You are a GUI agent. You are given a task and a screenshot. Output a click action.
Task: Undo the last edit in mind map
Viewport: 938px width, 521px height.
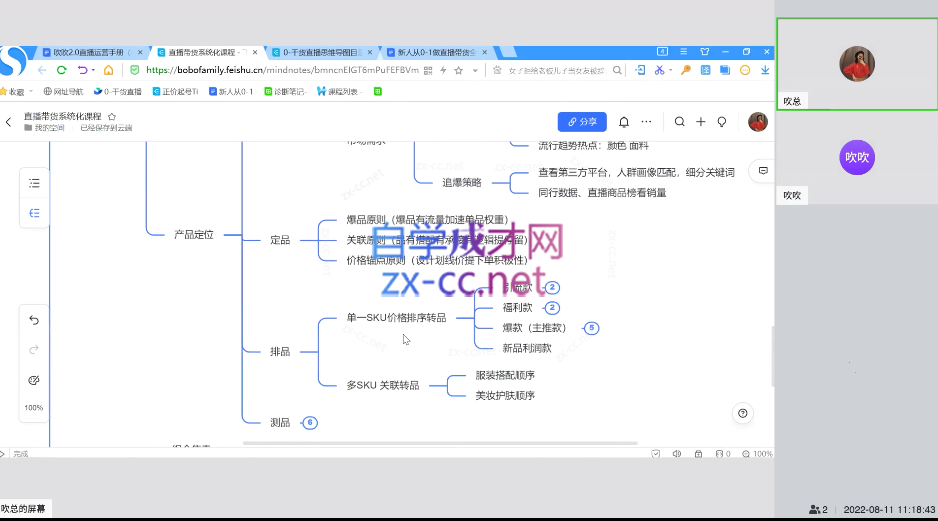tap(34, 321)
